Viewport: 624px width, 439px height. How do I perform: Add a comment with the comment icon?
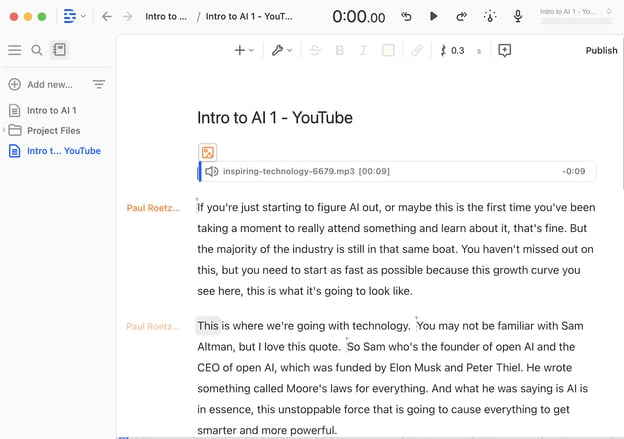pos(504,50)
